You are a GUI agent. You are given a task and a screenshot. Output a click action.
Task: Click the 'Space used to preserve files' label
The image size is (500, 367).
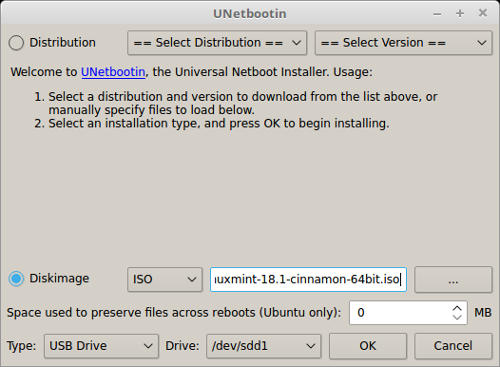pos(174,313)
